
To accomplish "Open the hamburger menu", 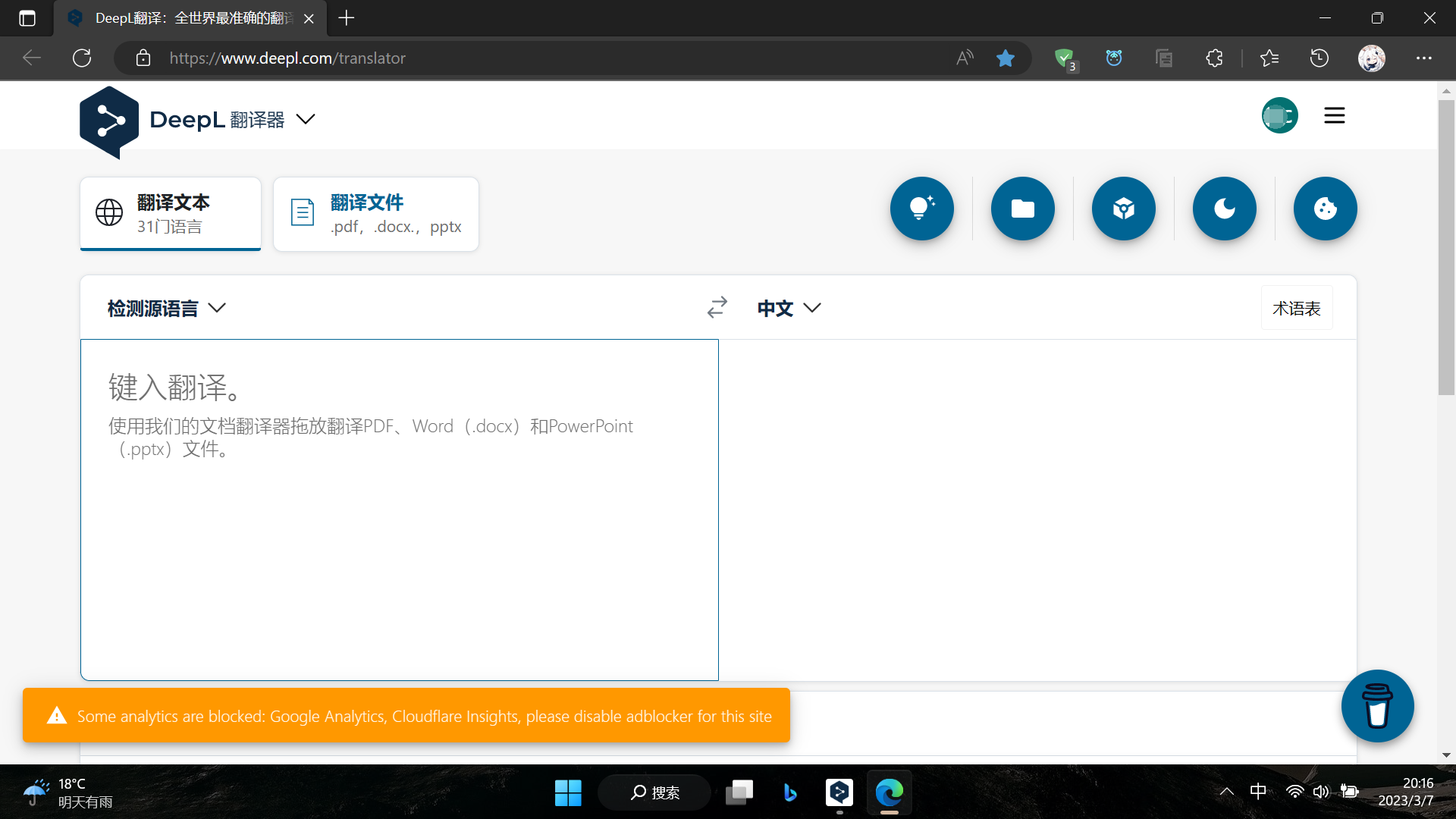I will click(1335, 115).
